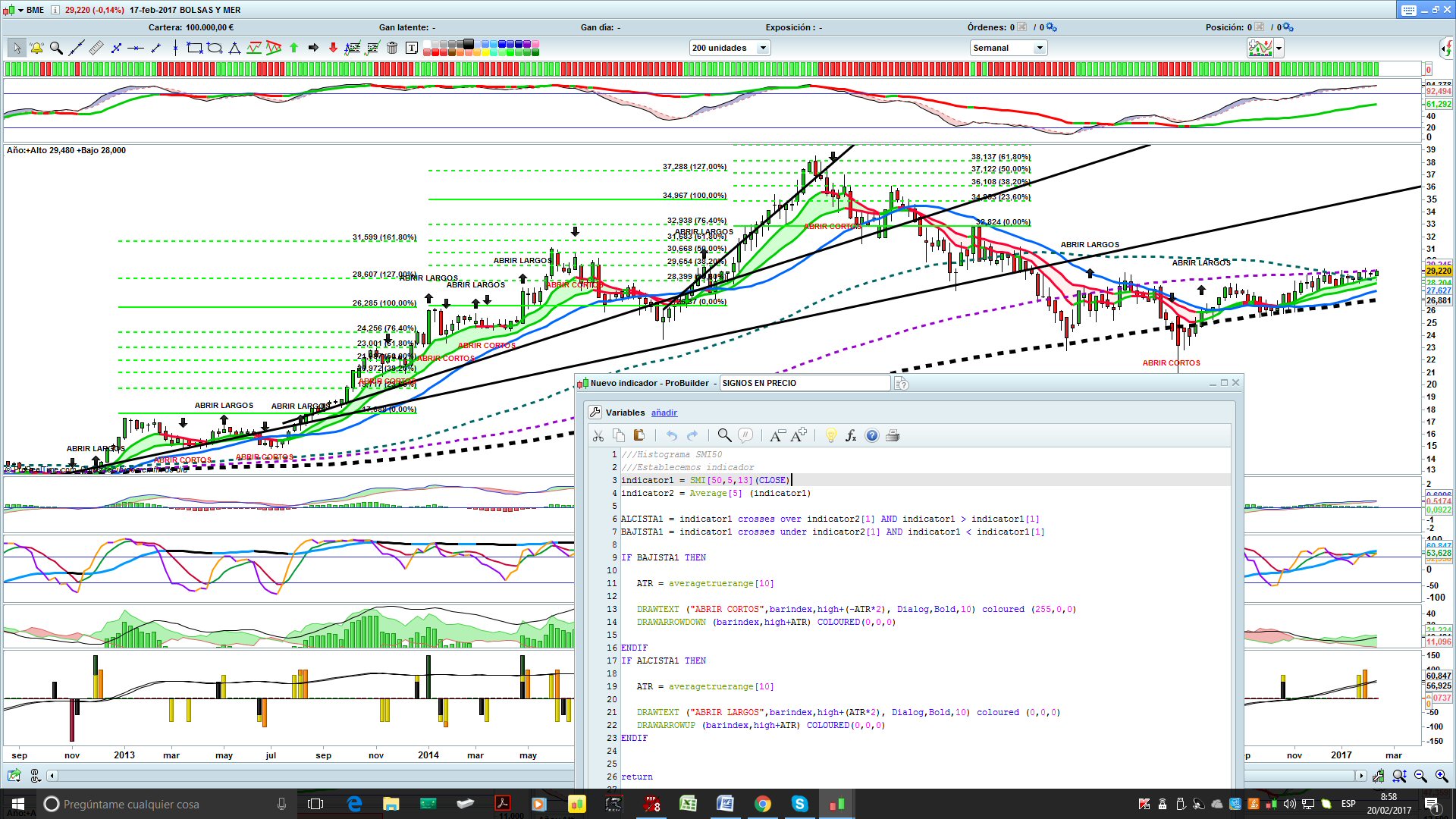
Task: Click the añadir link next to Variables
Action: pos(664,413)
